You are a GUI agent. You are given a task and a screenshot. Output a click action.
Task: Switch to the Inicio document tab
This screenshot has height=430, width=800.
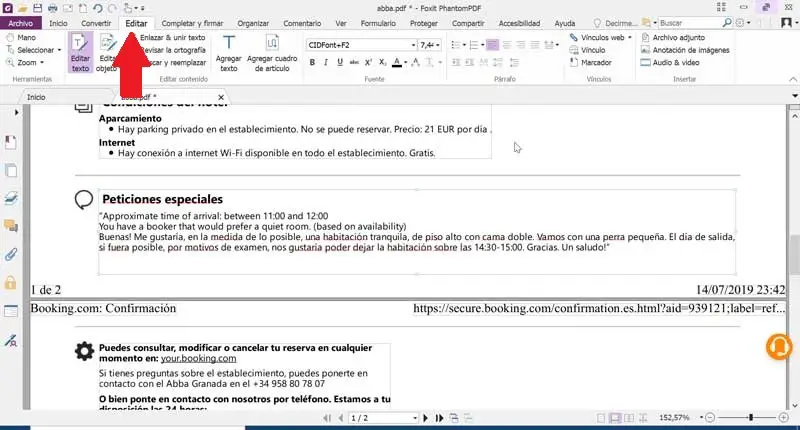tap(36, 97)
